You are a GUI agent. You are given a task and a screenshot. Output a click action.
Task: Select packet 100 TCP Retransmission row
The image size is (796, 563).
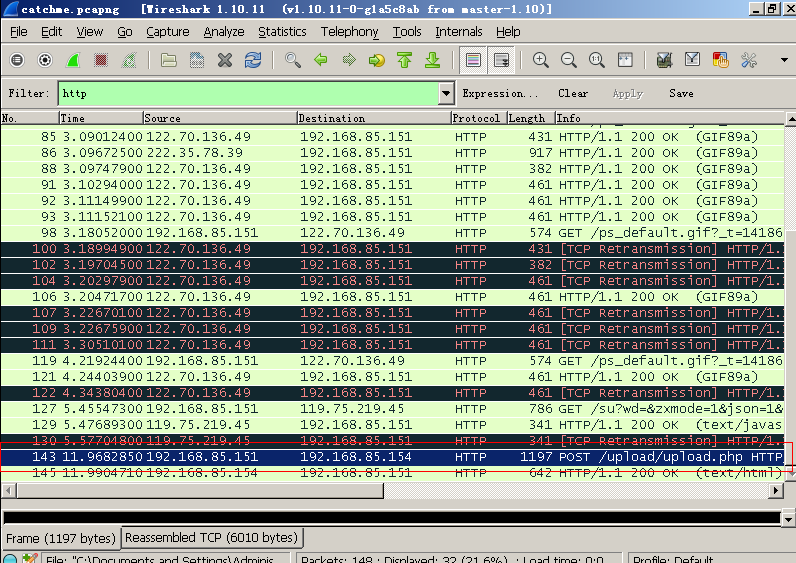click(x=392, y=249)
